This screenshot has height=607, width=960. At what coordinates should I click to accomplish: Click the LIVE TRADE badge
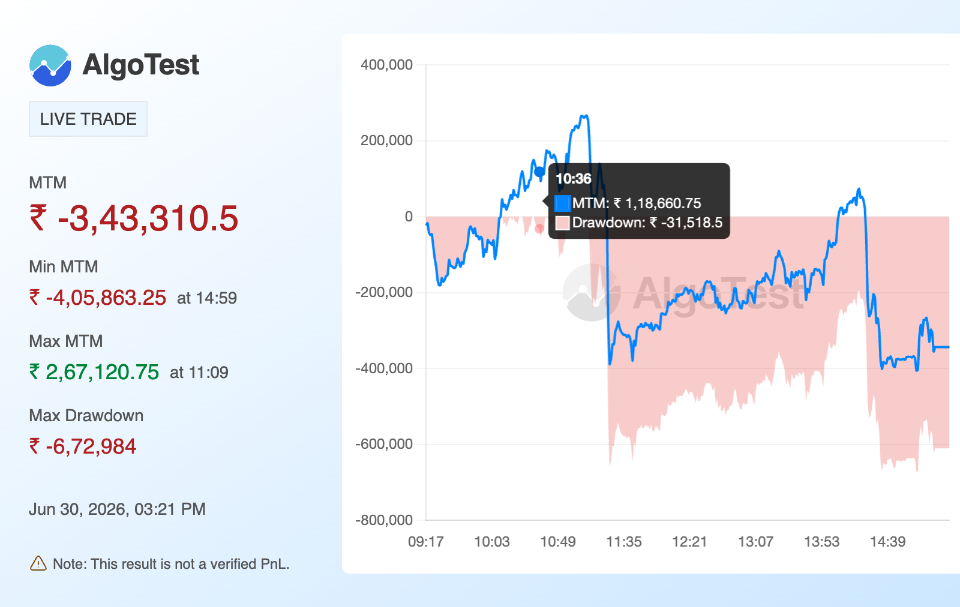(88, 119)
